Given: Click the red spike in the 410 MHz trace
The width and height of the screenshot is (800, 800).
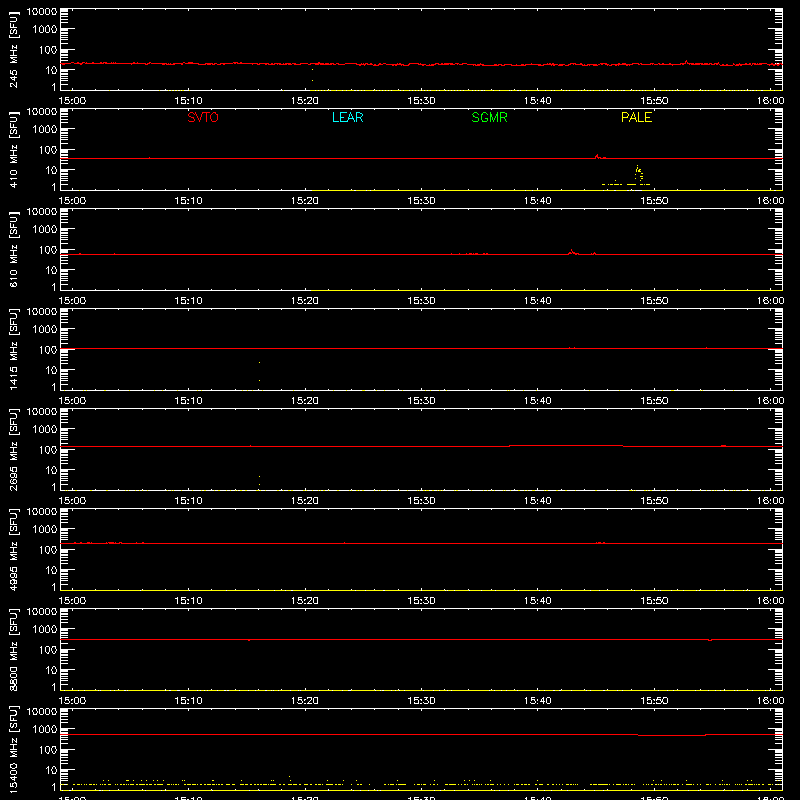Looking at the screenshot, I should coord(597,156).
